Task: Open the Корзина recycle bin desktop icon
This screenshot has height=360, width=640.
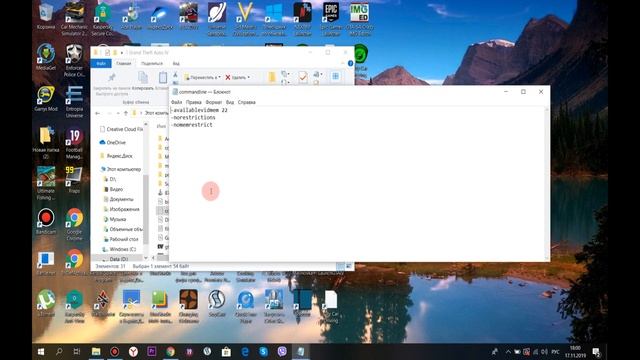Action: 46,16
